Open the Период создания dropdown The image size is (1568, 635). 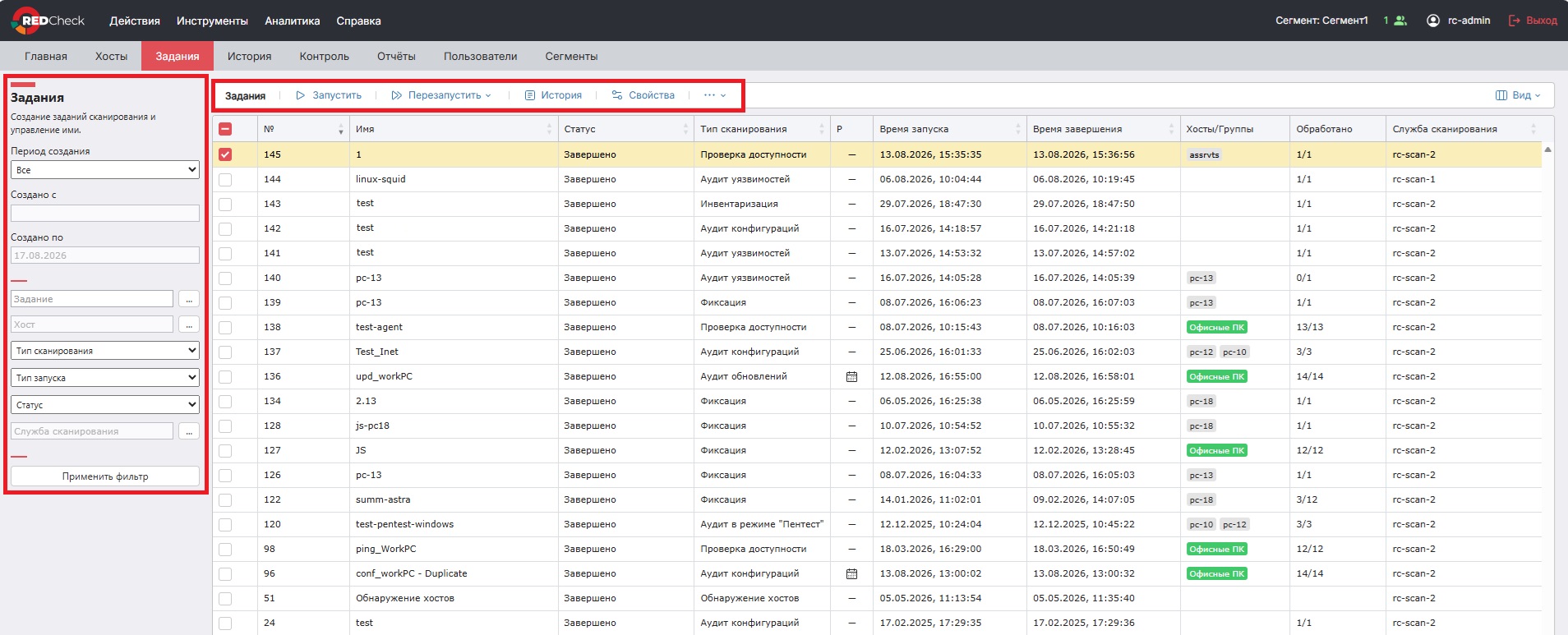(105, 170)
